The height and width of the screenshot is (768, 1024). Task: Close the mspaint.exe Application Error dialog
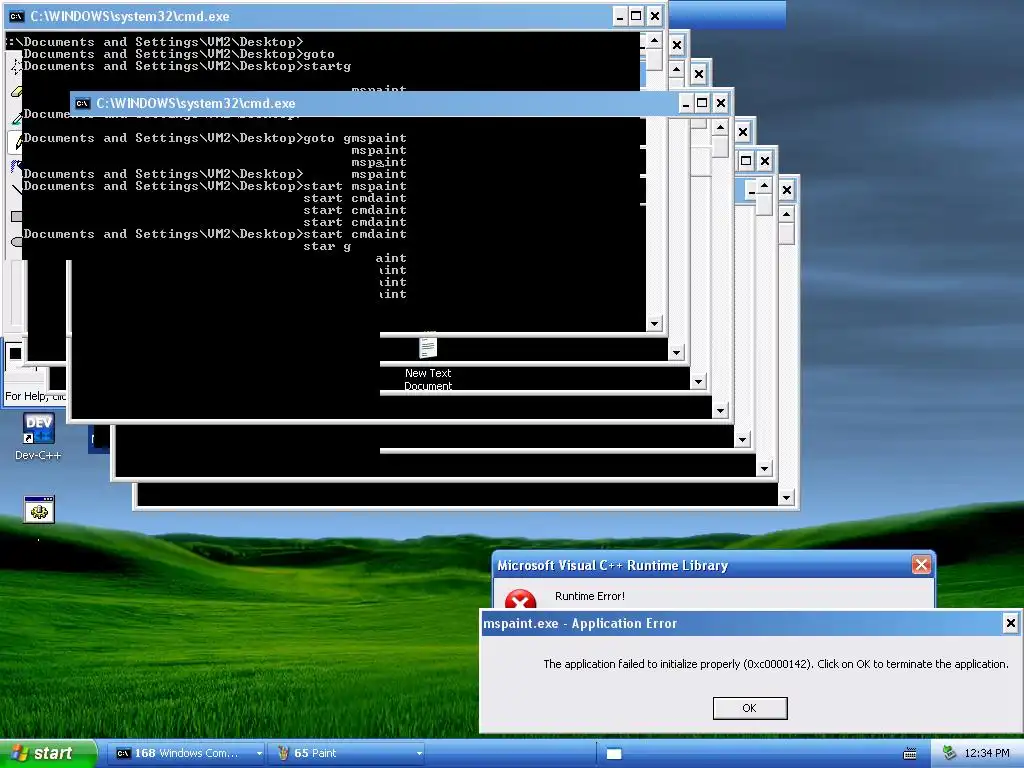pyautogui.click(x=1010, y=623)
